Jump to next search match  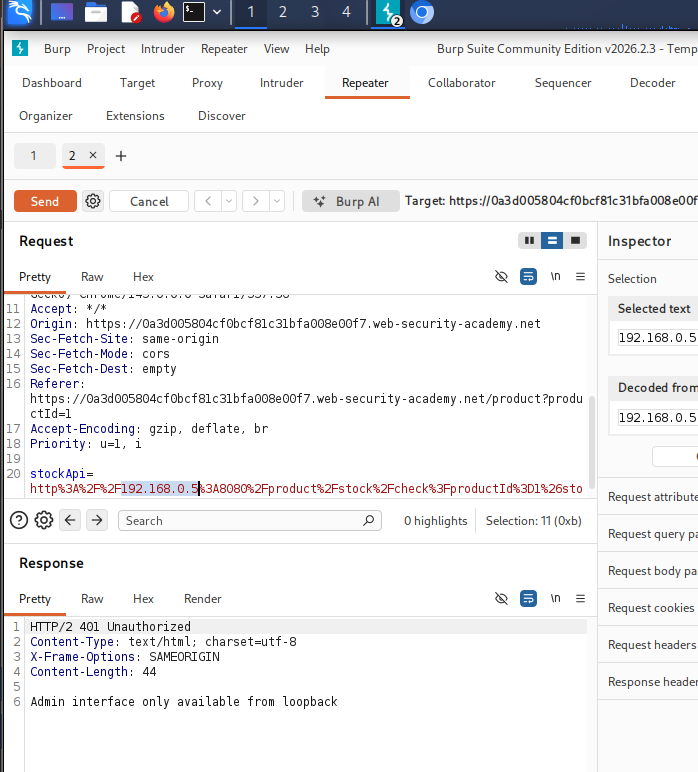97,520
